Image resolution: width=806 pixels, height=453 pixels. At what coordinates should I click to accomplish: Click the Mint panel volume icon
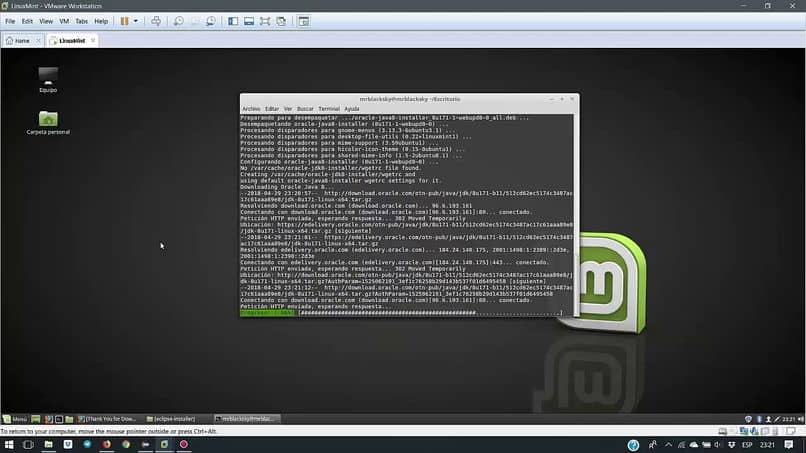801,419
